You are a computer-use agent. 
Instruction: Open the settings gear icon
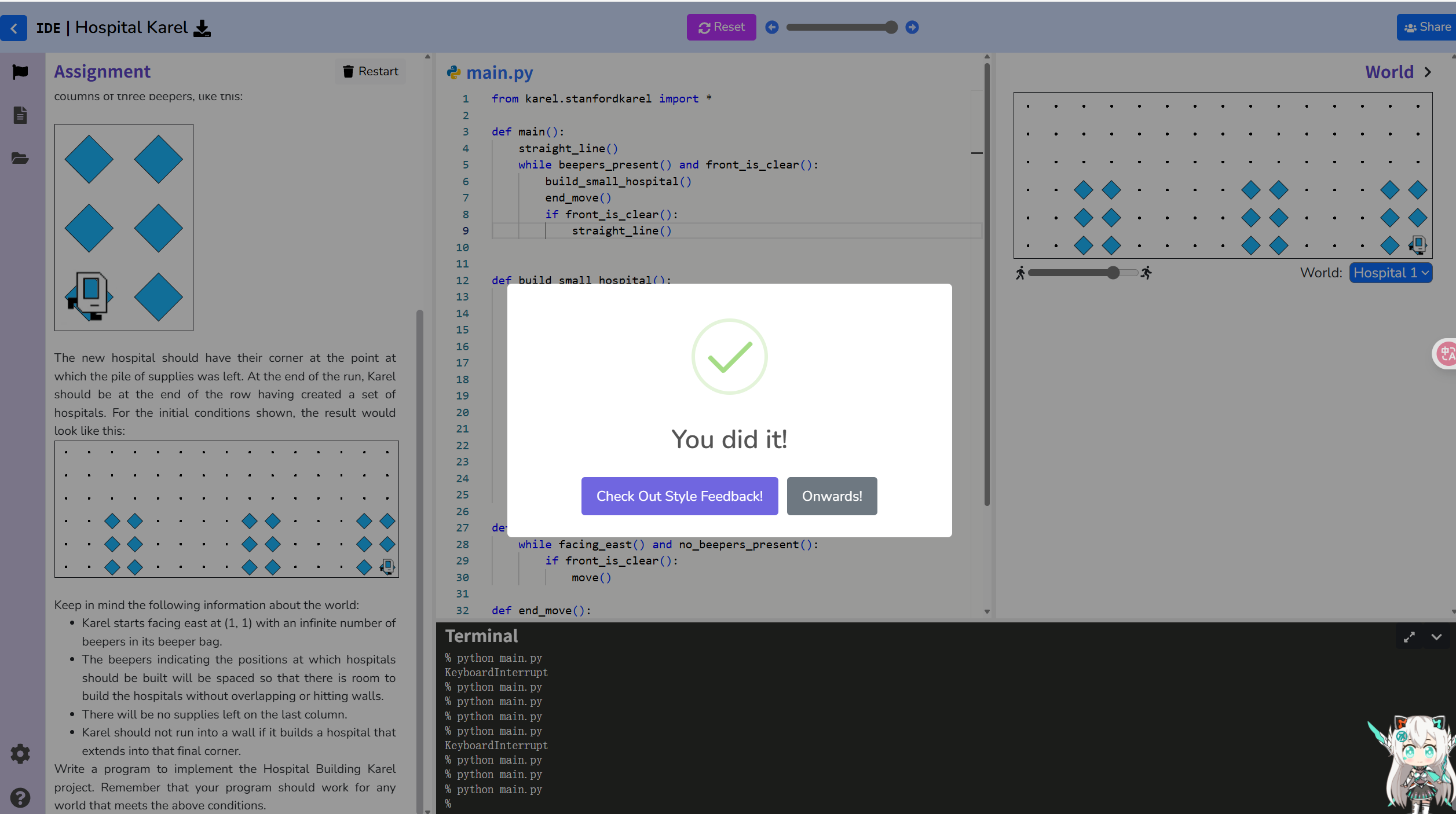(20, 754)
